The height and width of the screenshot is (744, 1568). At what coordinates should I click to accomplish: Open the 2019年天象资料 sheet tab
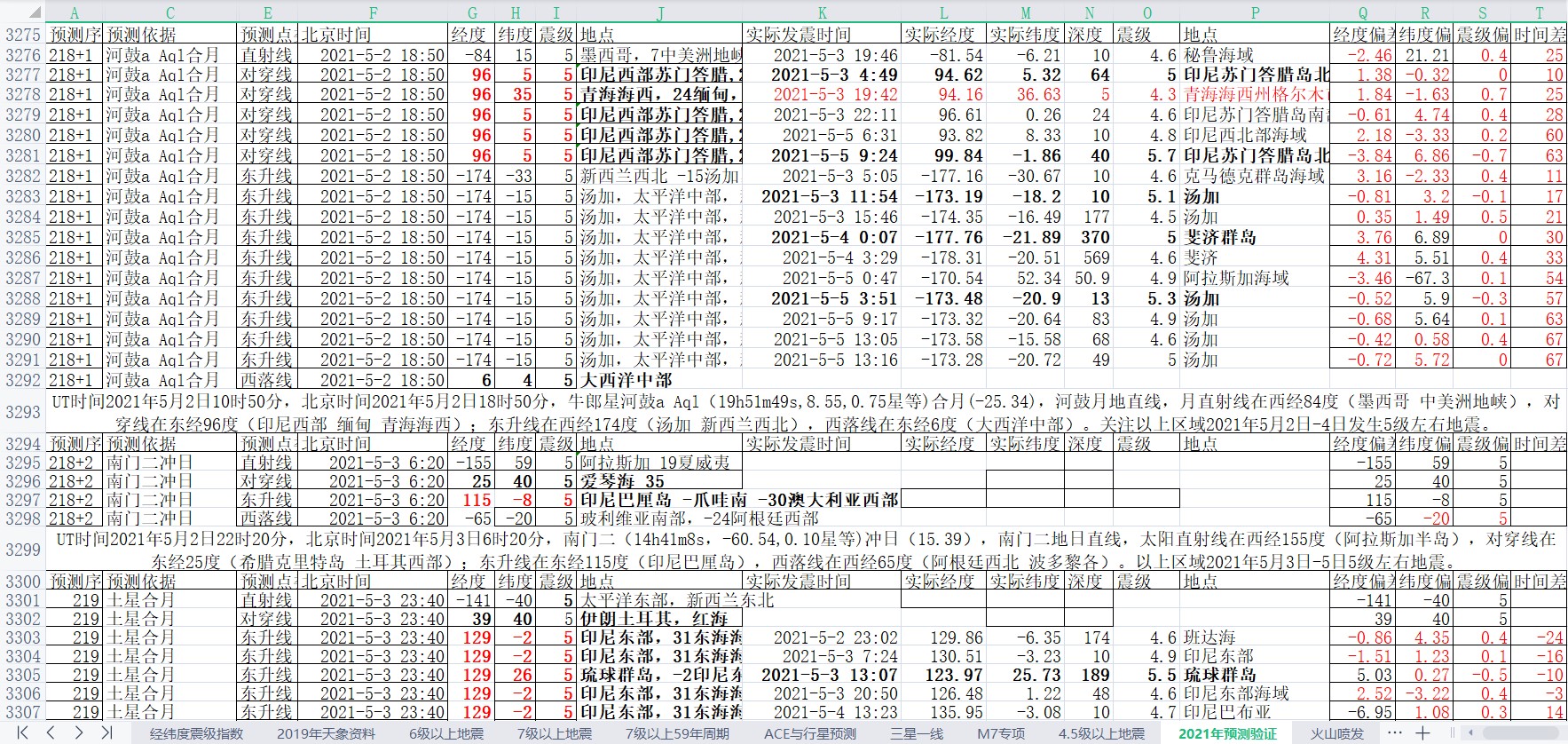pos(326,733)
